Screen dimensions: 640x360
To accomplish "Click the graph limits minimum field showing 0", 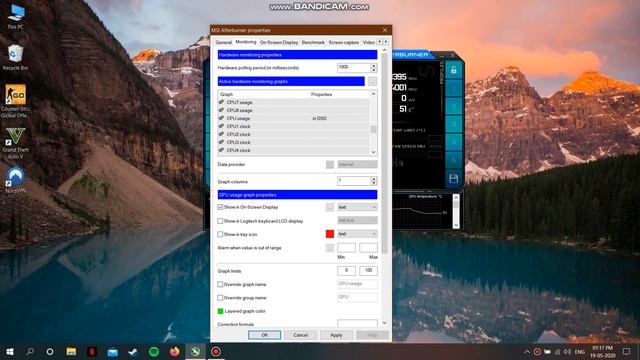I will tap(347, 271).
